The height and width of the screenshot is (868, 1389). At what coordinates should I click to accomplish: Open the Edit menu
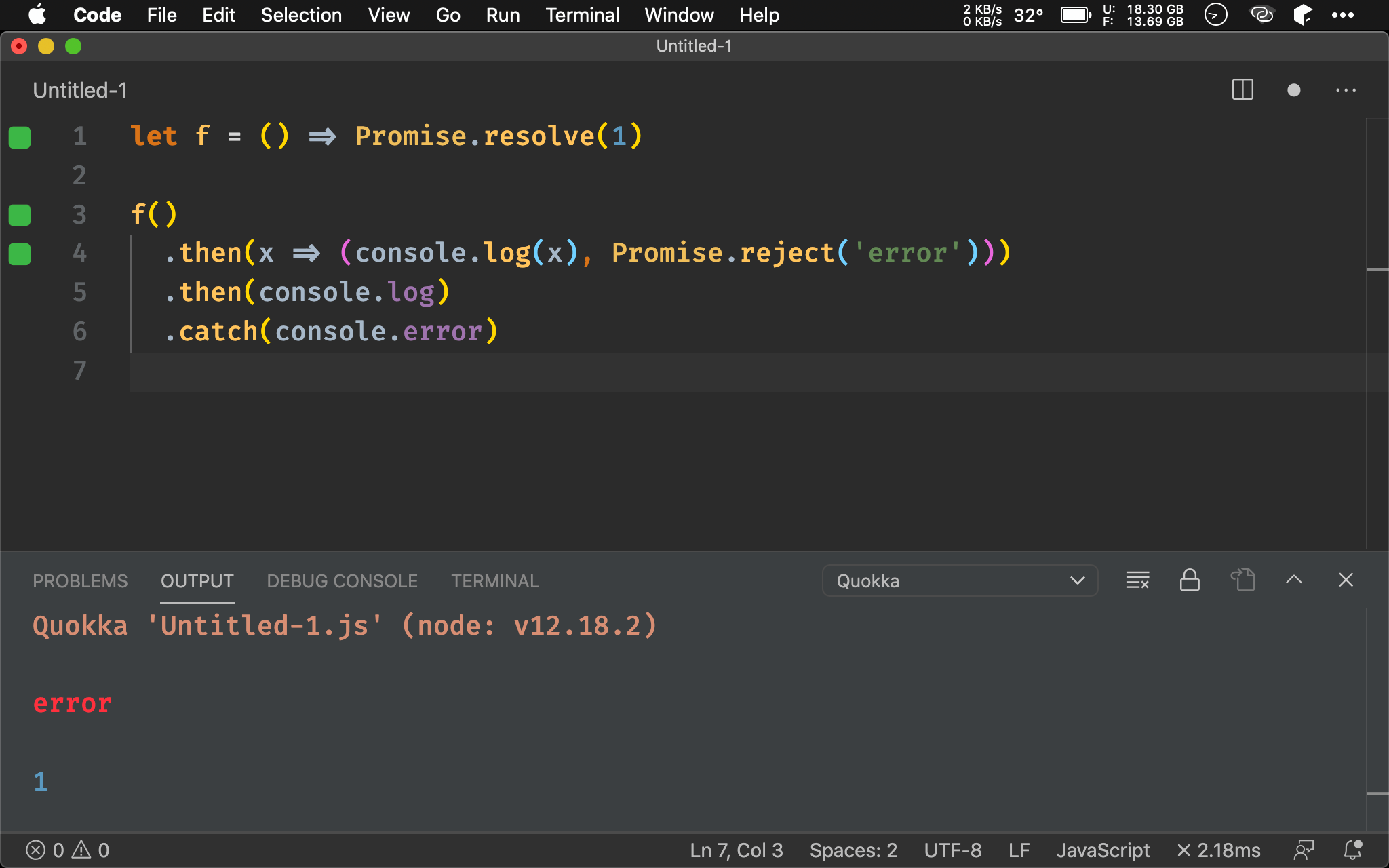218,15
